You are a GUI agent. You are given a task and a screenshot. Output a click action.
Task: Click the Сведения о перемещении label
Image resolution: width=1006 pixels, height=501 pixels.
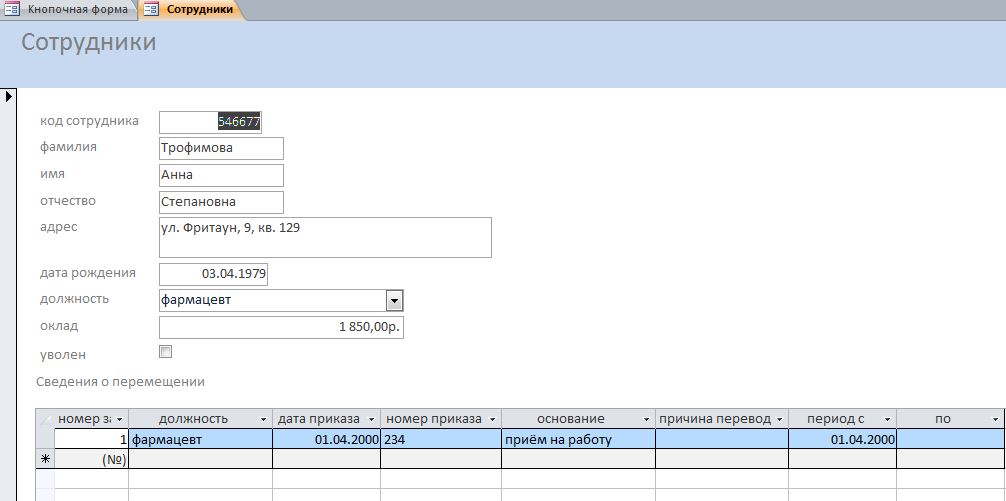click(121, 382)
